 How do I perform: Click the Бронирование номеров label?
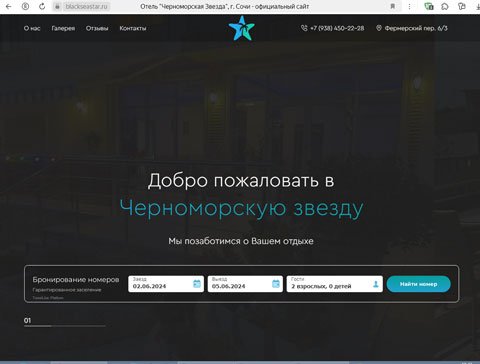(76, 280)
